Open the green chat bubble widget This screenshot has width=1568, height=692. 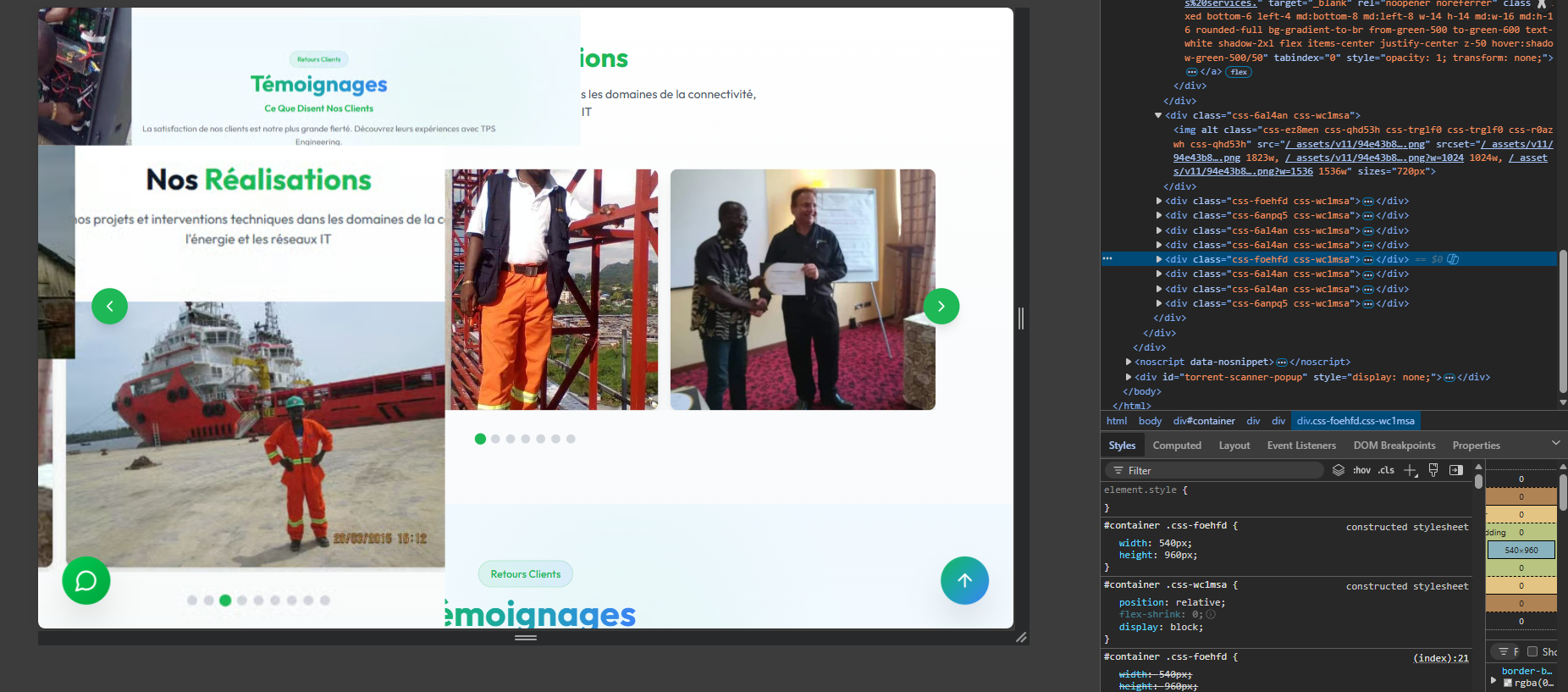click(86, 580)
